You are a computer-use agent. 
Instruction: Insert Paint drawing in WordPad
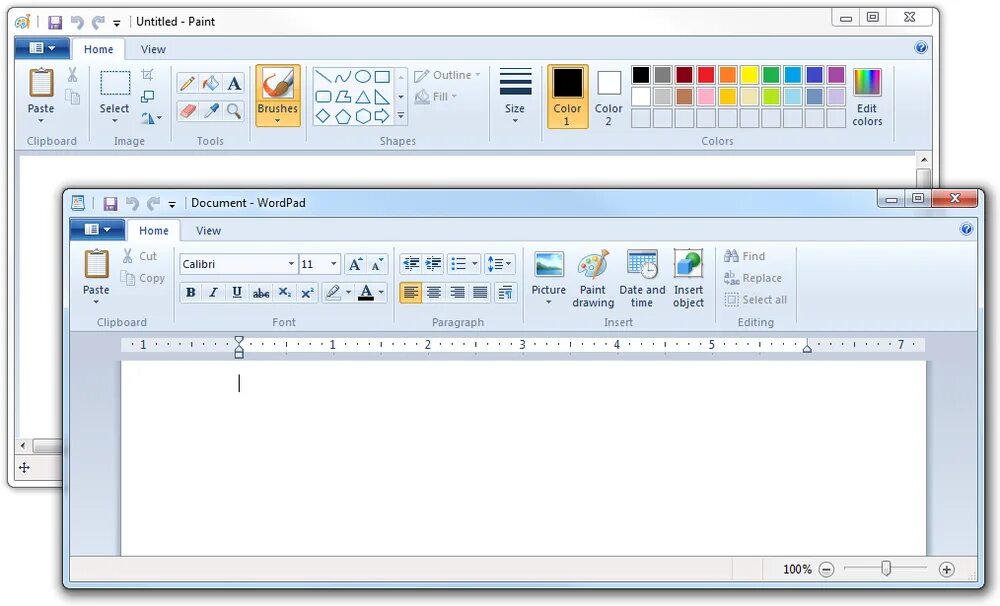click(x=593, y=279)
